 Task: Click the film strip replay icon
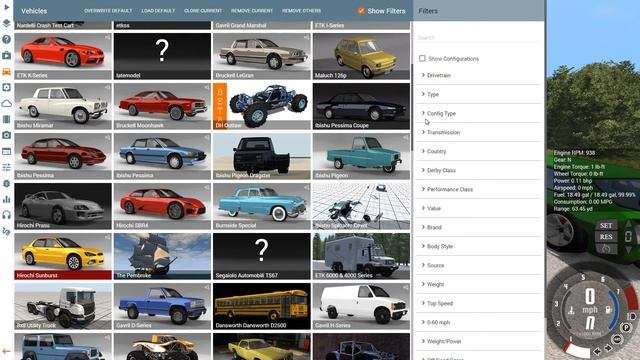tap(7, 119)
